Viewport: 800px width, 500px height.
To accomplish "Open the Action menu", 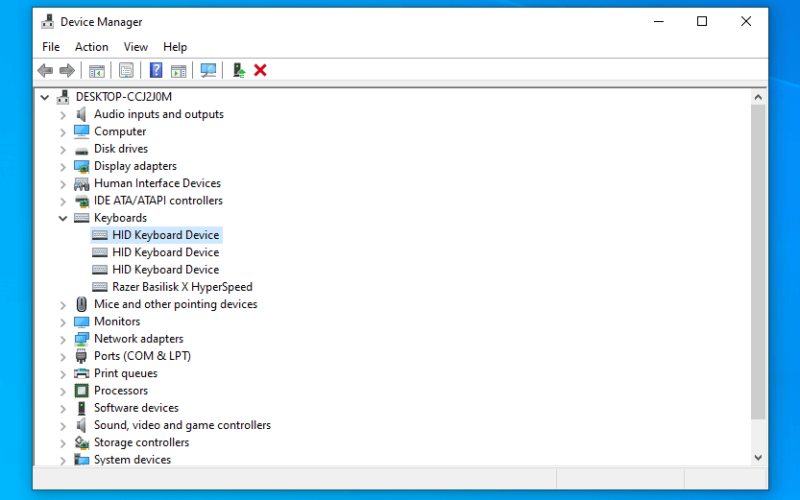I will pyautogui.click(x=91, y=47).
